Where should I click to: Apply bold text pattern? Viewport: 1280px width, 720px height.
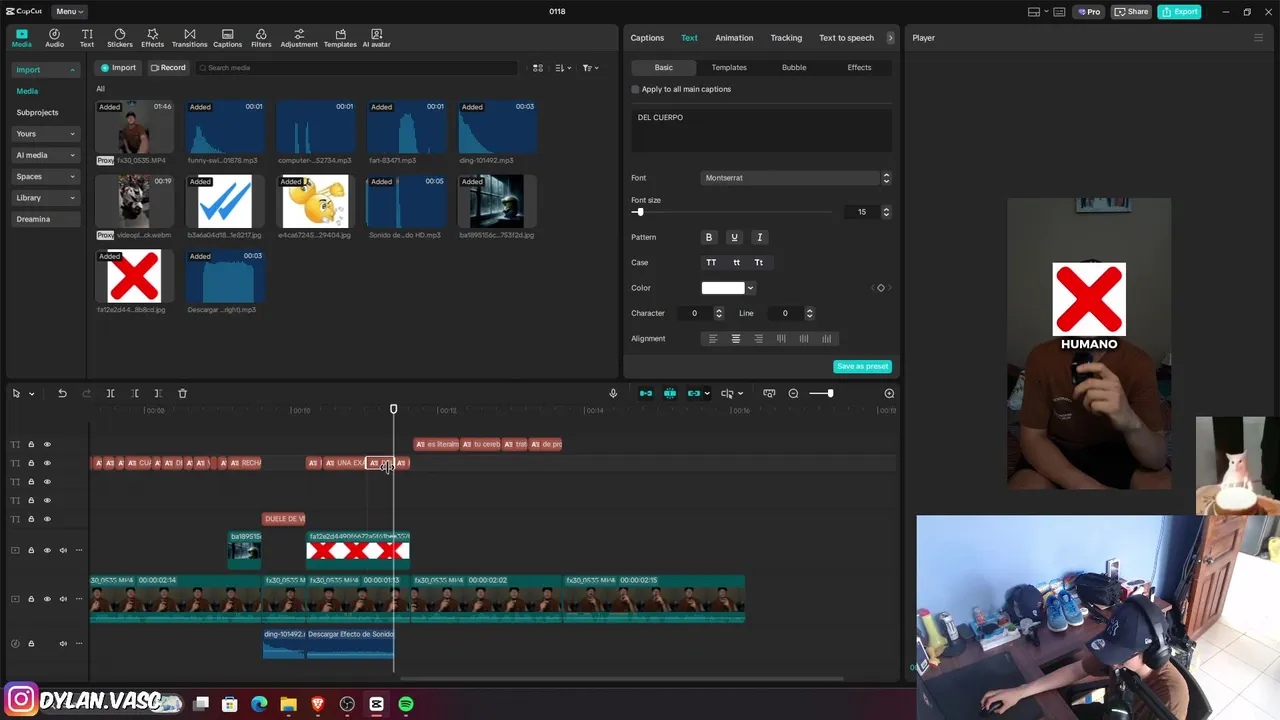pyautogui.click(x=709, y=237)
